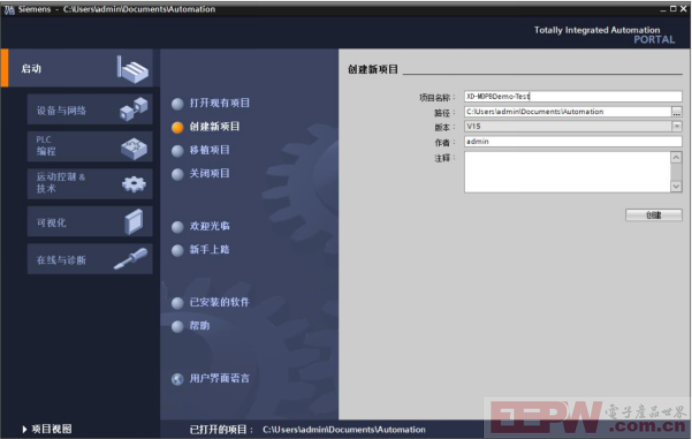Open the 启动 portal tab

point(77,68)
